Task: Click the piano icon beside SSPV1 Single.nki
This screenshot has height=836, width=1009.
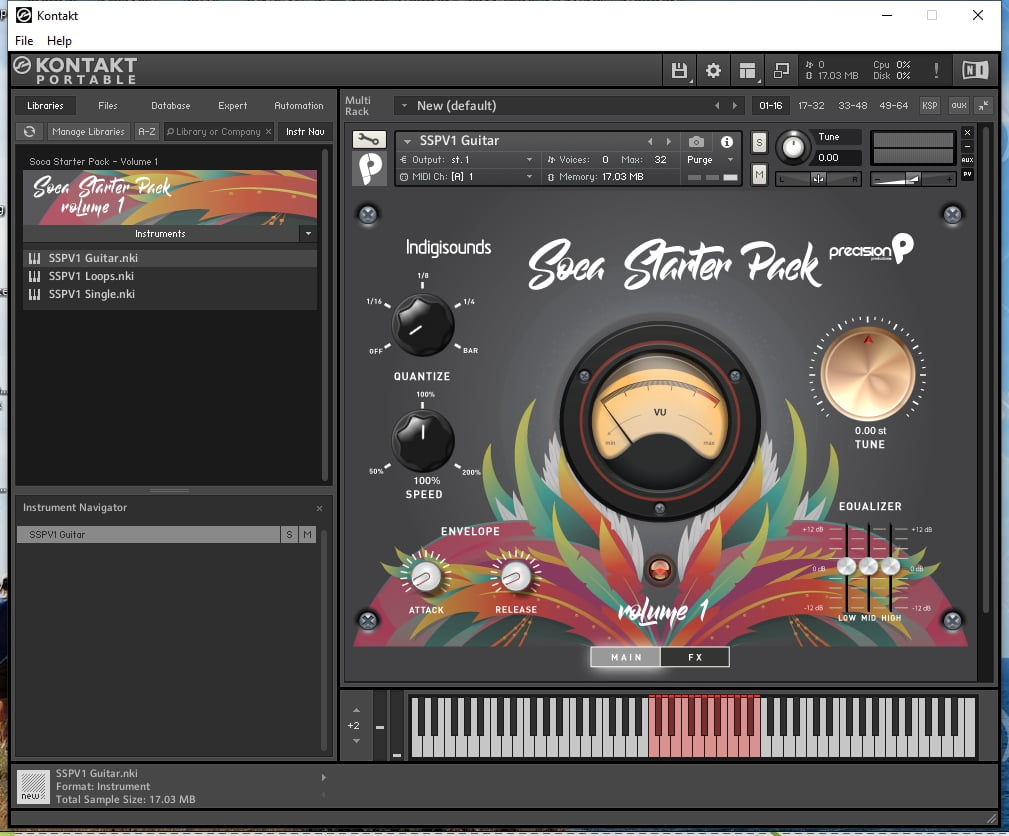Action: point(34,294)
